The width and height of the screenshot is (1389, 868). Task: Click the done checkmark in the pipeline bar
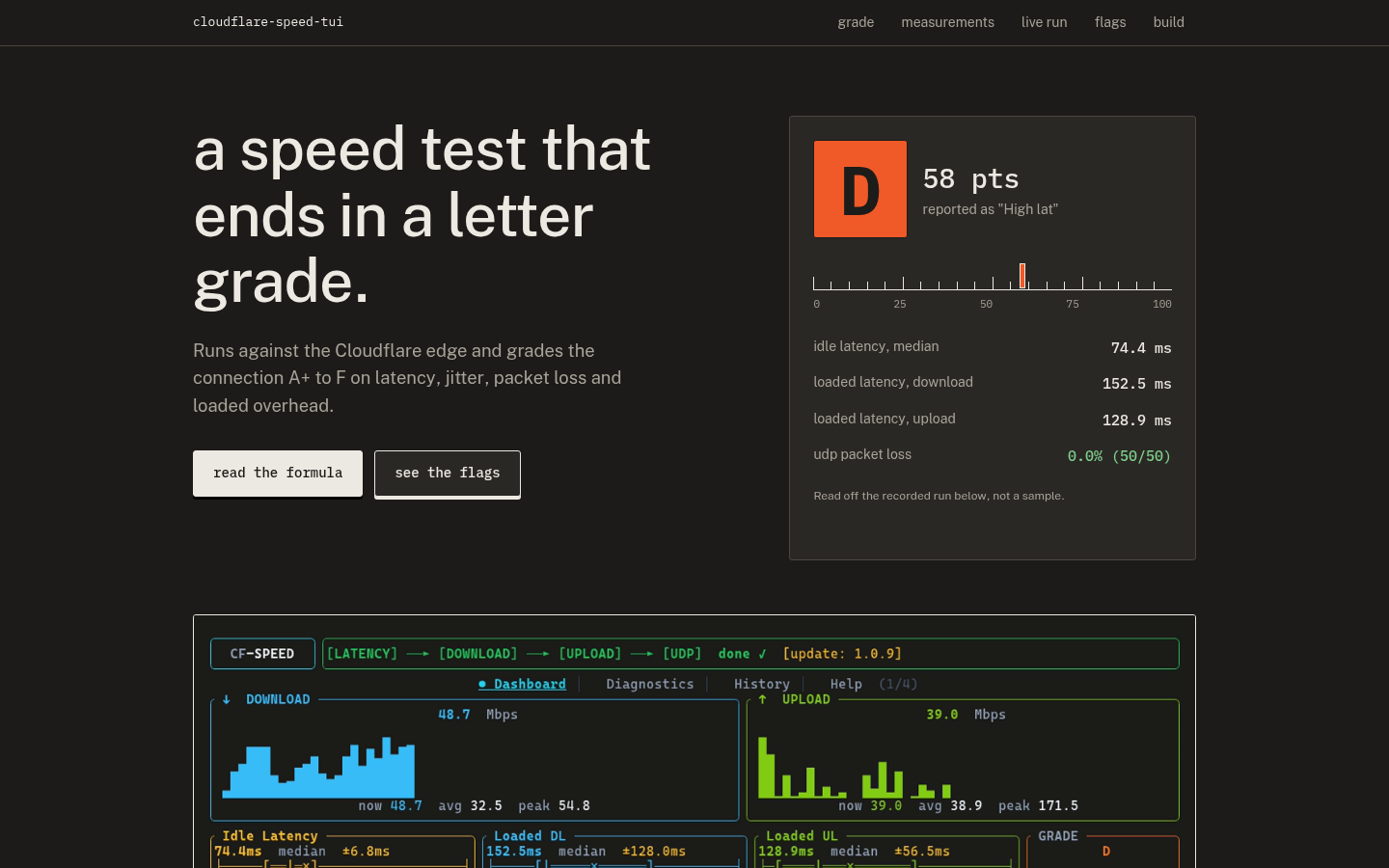coord(762,654)
